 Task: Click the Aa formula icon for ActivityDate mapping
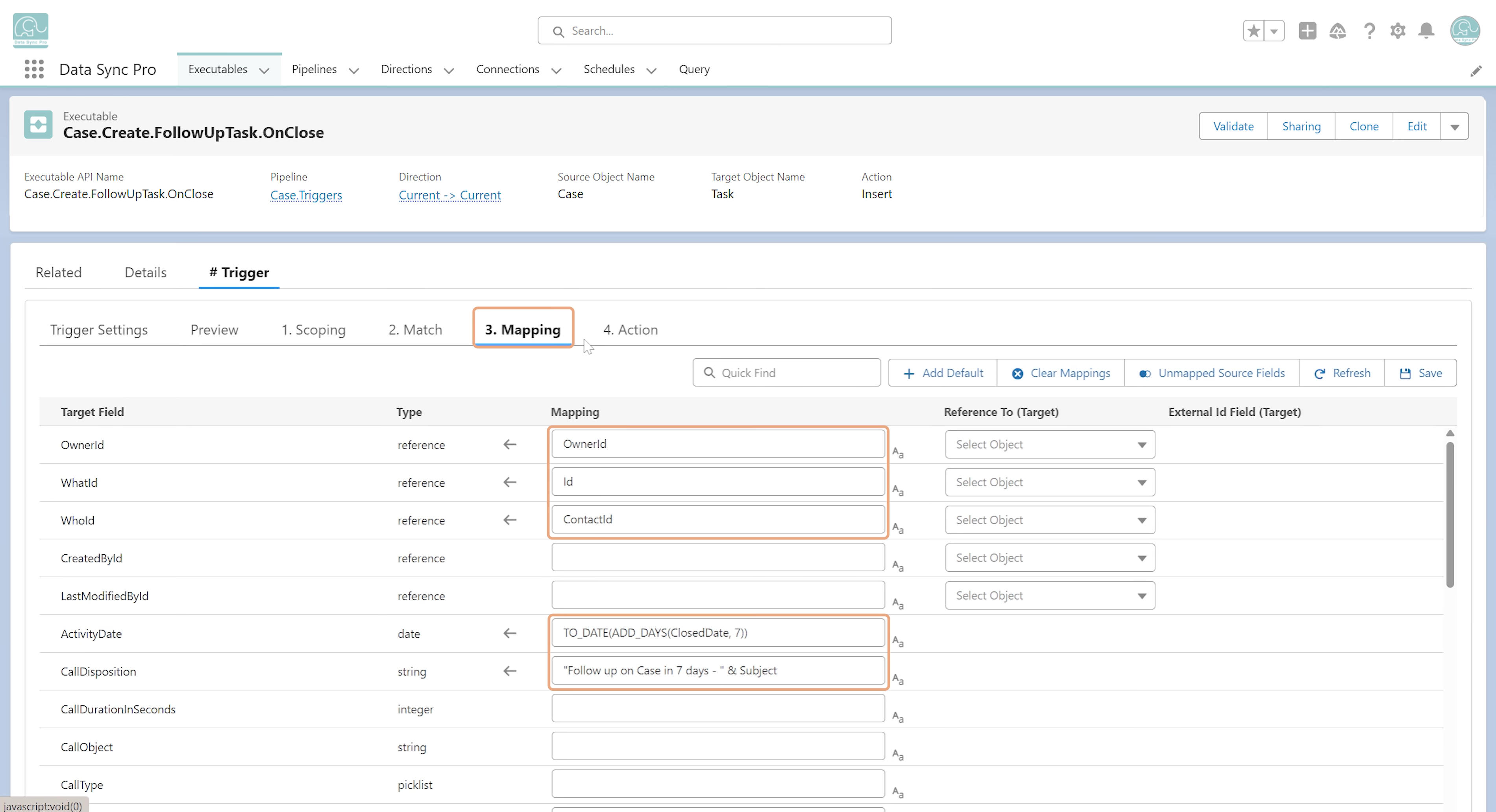898,641
